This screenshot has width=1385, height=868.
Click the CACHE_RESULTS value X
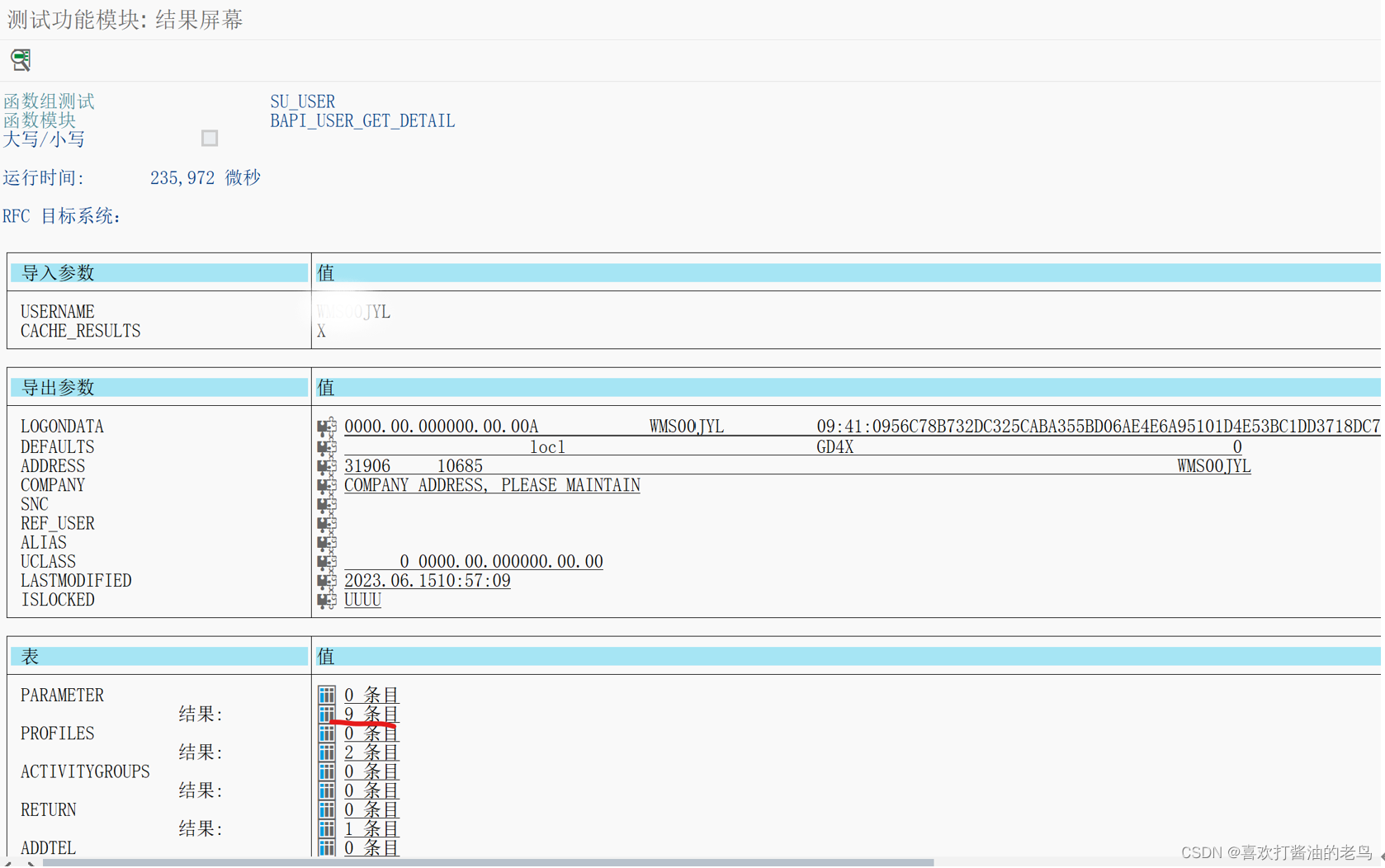[321, 331]
